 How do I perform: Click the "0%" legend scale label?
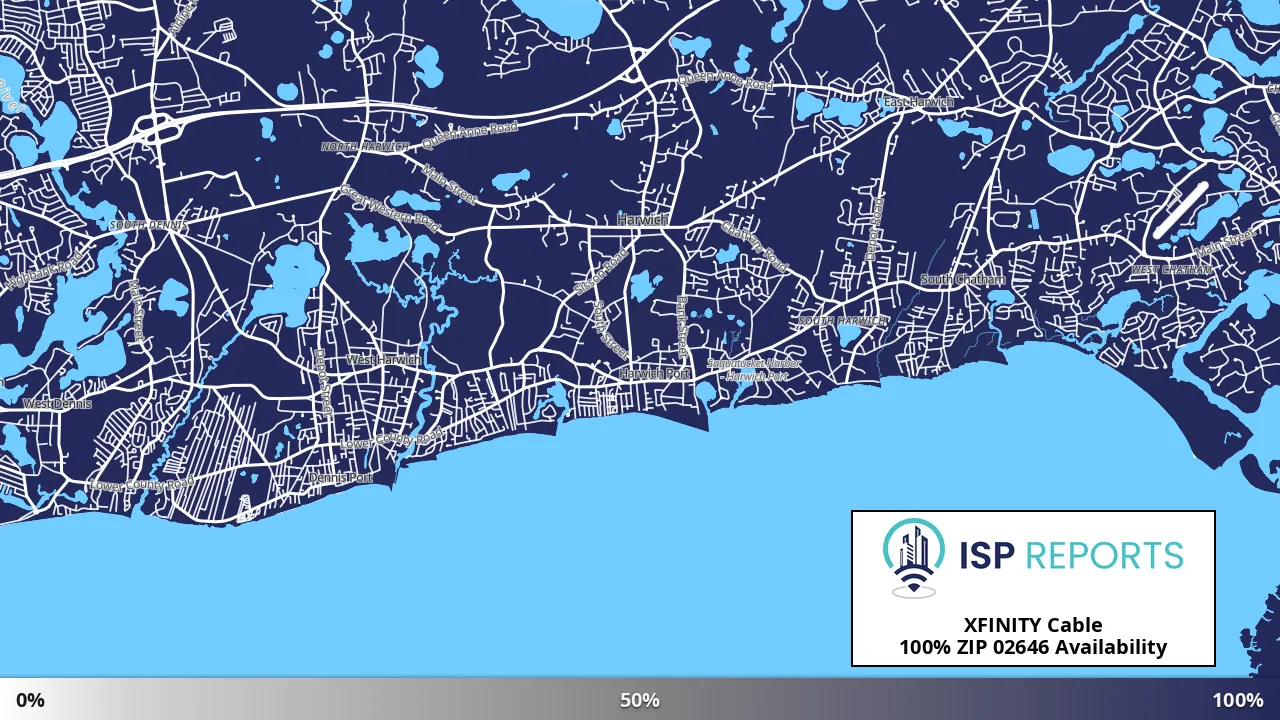pyautogui.click(x=30, y=700)
